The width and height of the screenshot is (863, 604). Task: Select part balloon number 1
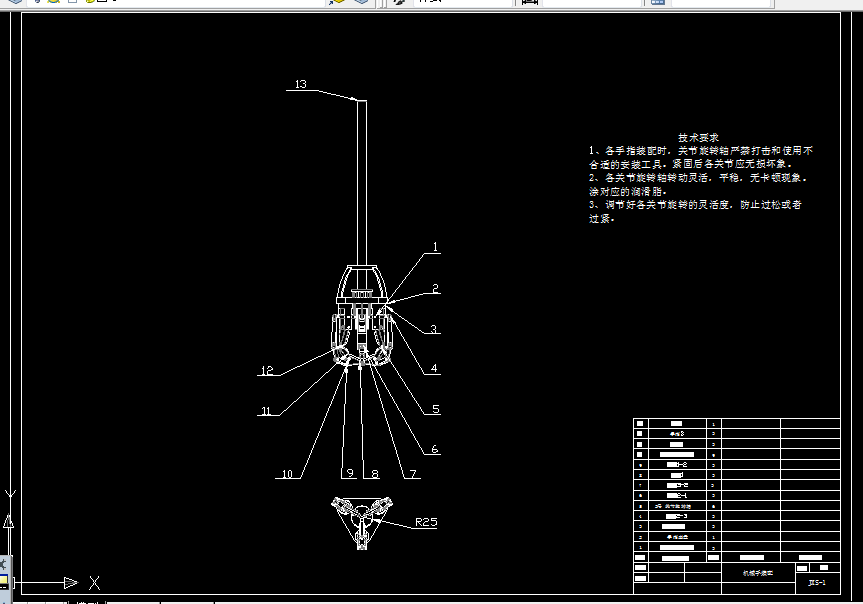tap(435, 247)
